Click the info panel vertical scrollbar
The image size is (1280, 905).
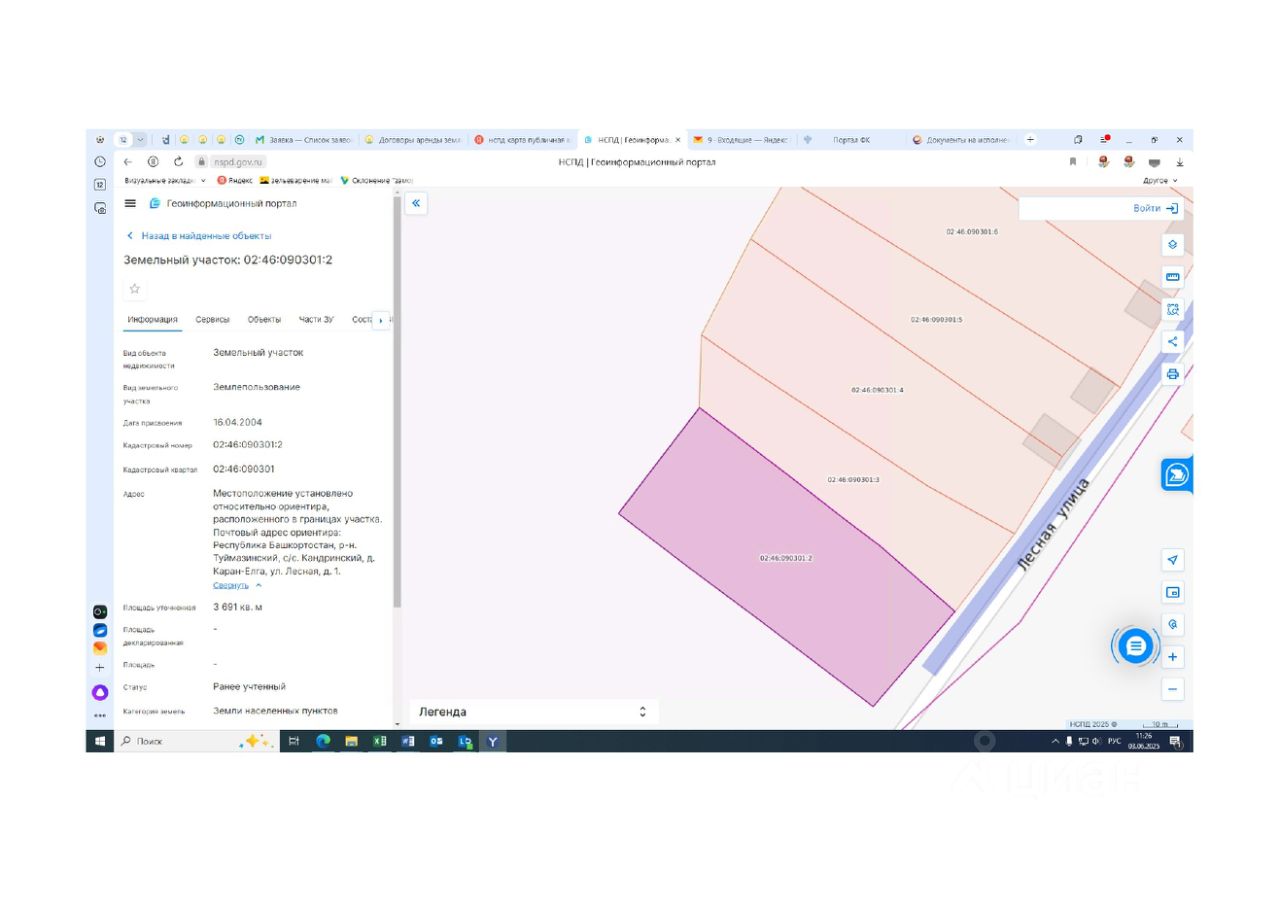tap(397, 400)
